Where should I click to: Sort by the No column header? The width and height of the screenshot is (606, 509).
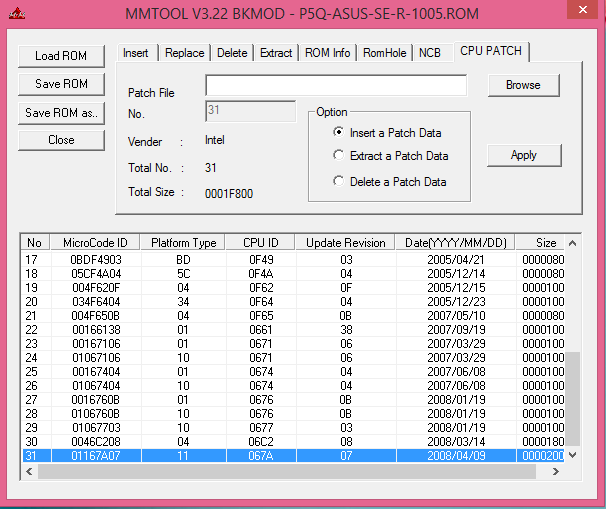click(34, 243)
